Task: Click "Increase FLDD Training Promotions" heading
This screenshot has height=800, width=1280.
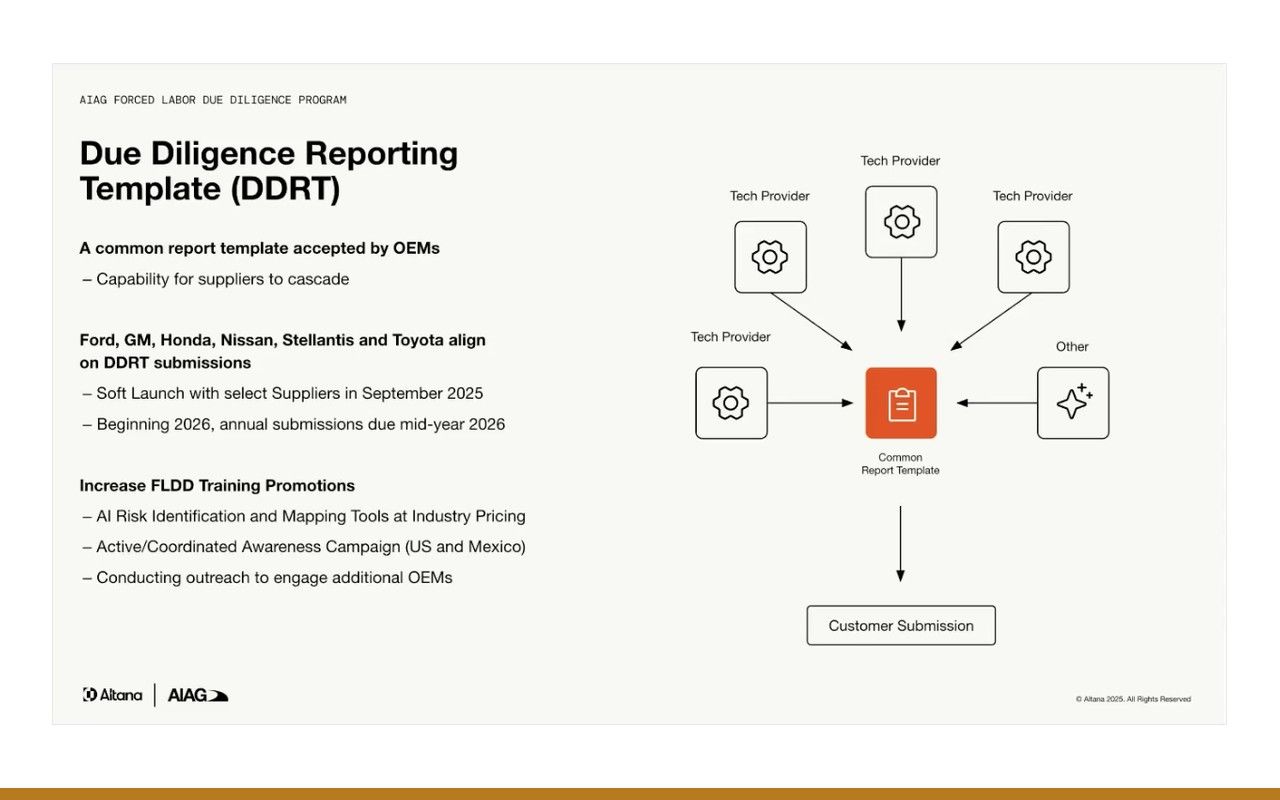Action: pyautogui.click(x=217, y=485)
